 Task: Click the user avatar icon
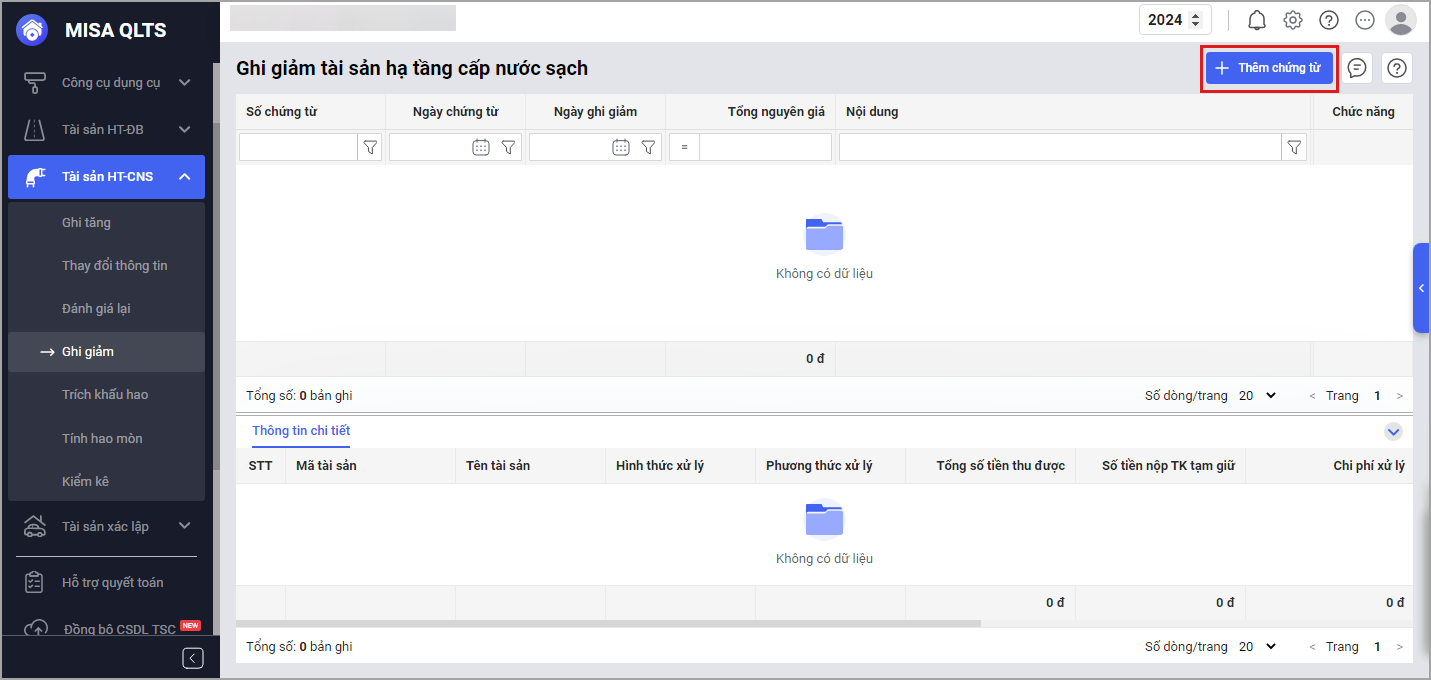point(1401,20)
